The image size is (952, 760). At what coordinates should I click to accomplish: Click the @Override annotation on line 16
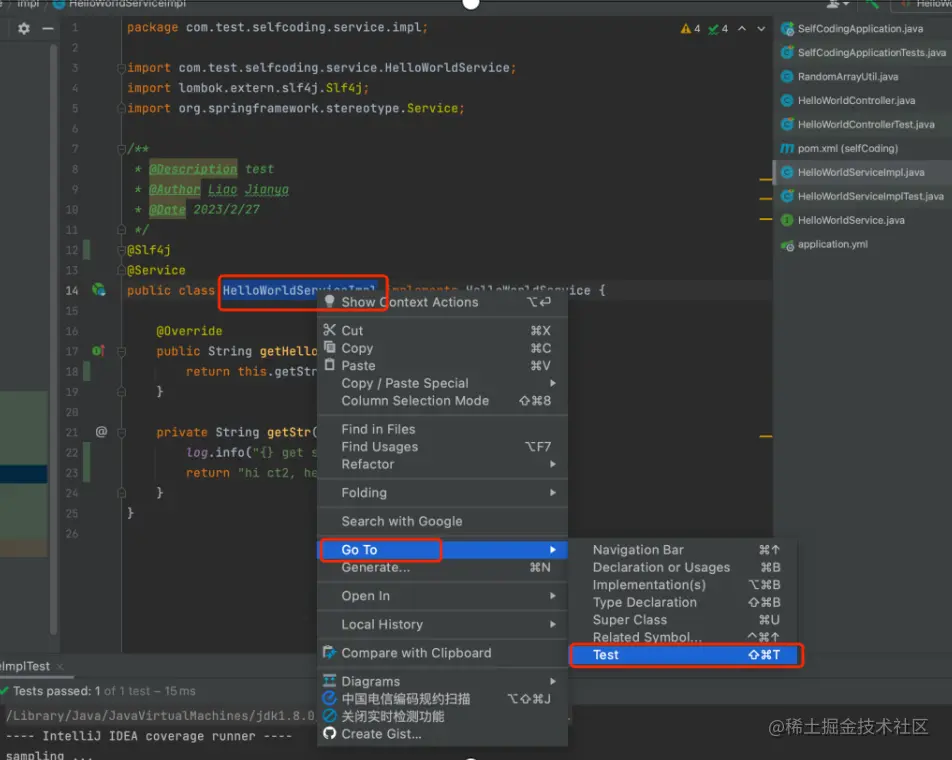point(189,331)
